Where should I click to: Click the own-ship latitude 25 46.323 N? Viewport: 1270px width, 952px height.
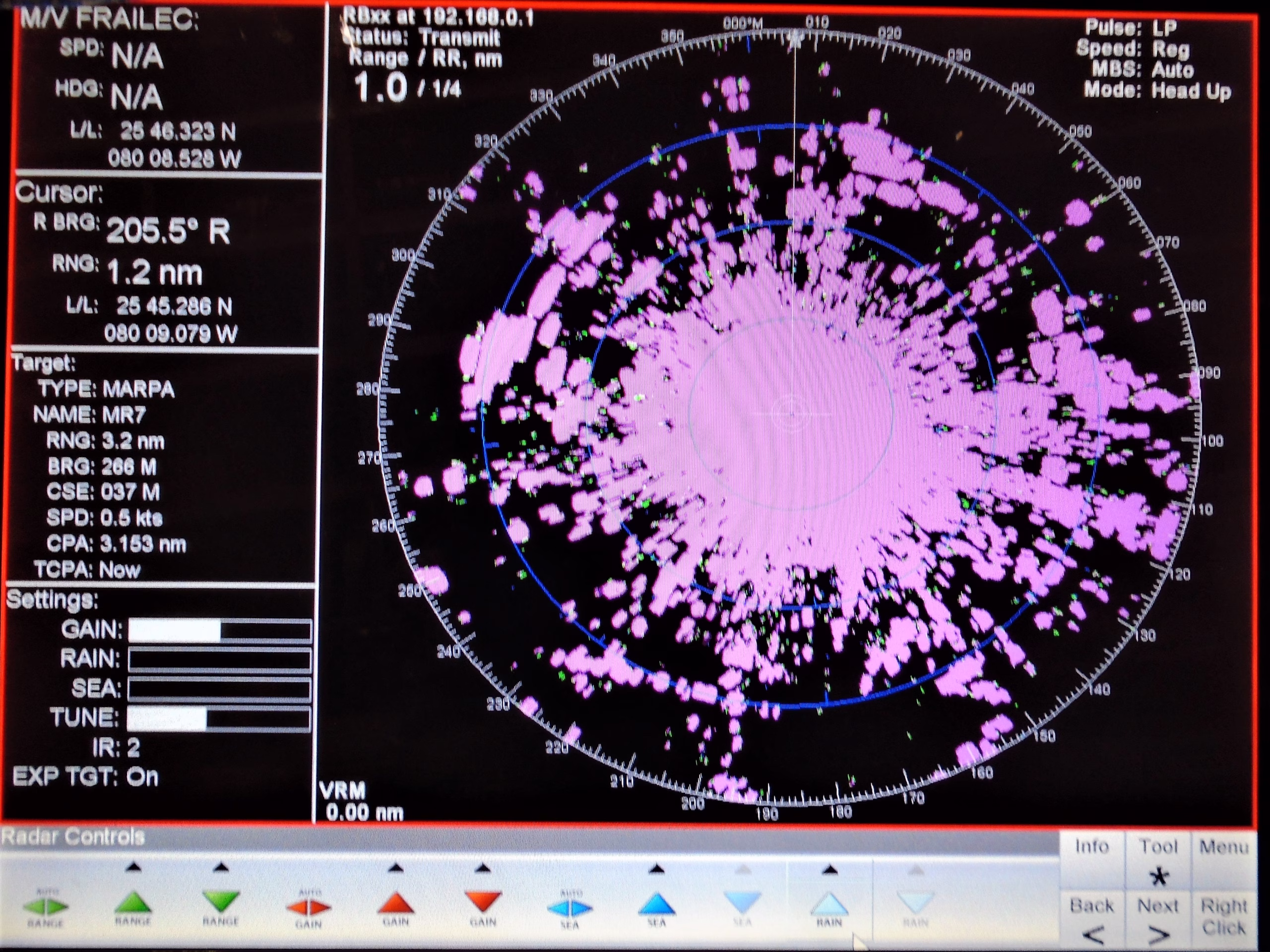click(x=178, y=132)
